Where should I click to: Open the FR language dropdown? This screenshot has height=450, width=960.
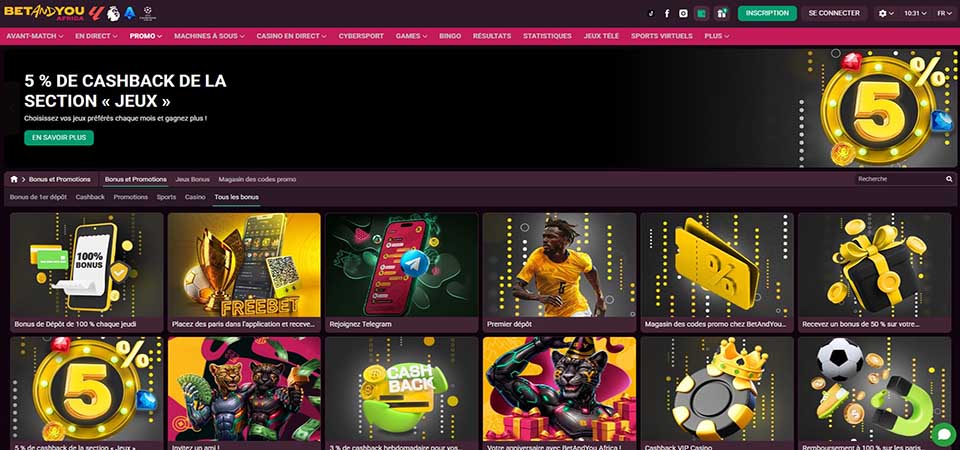943,13
